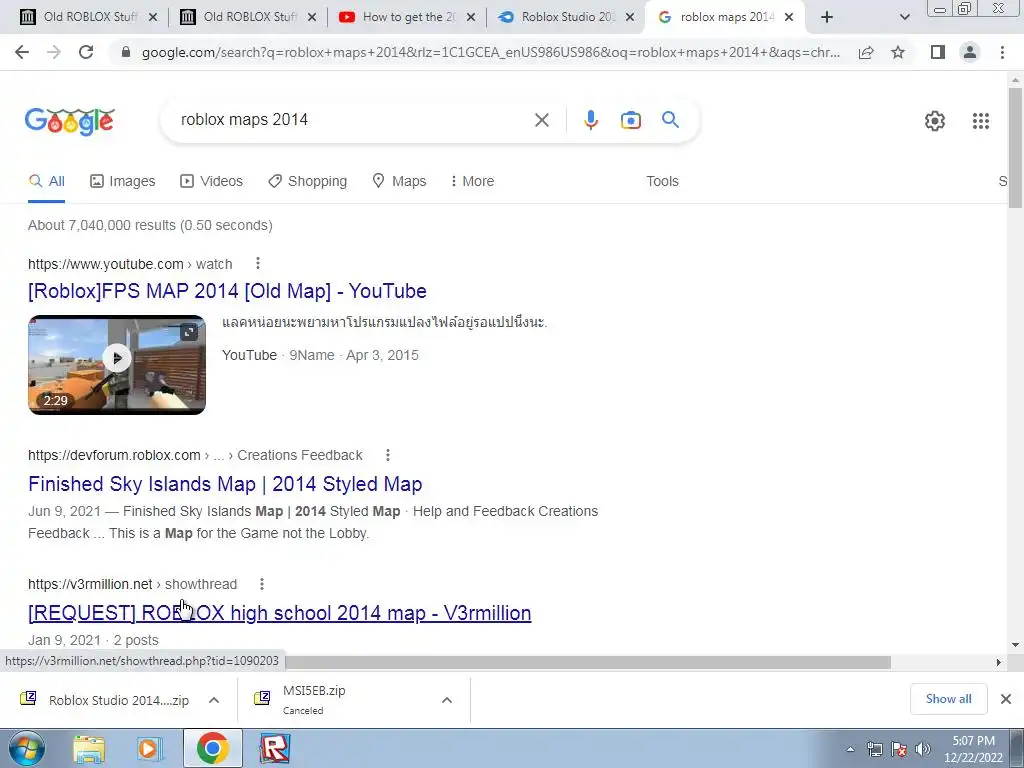
Task: Open Finished Sky Islands Map result
Action: pos(225,484)
